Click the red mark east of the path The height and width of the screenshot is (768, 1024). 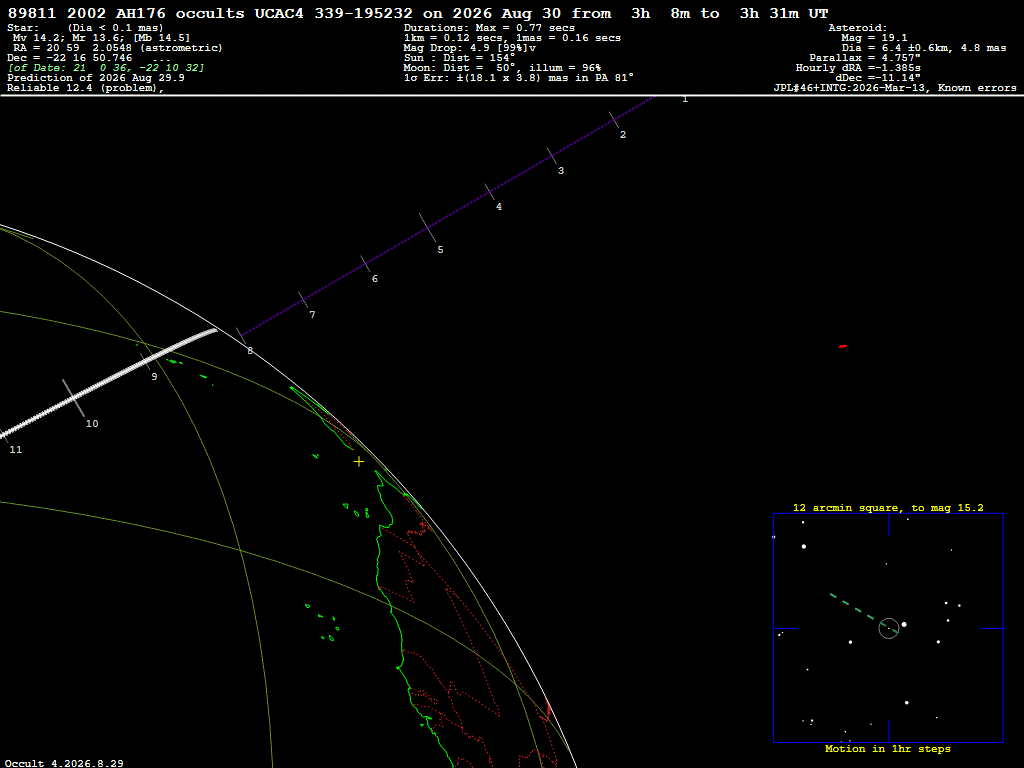click(x=842, y=346)
